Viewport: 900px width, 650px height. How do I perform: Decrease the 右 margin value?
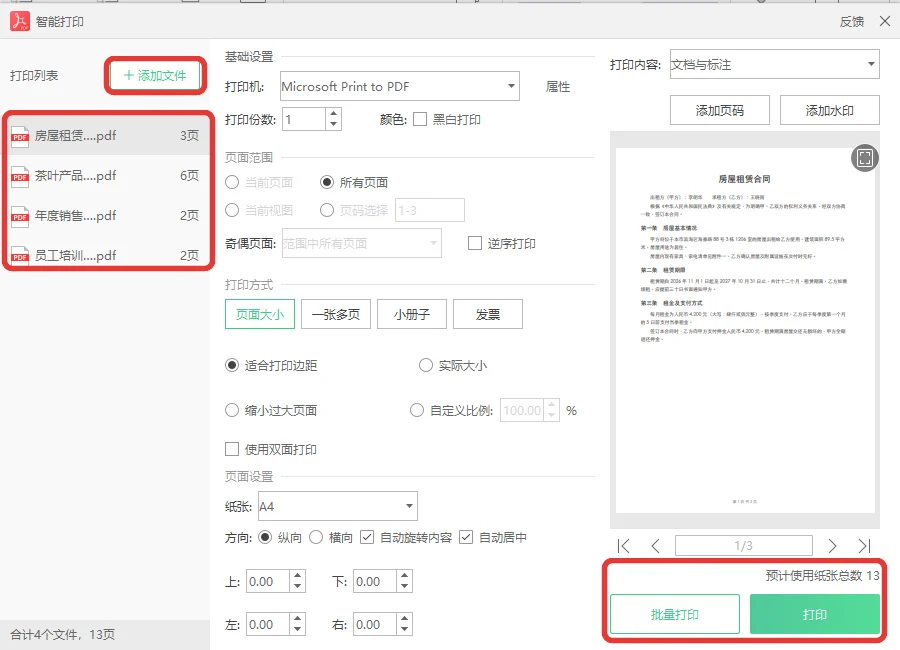pos(405,630)
